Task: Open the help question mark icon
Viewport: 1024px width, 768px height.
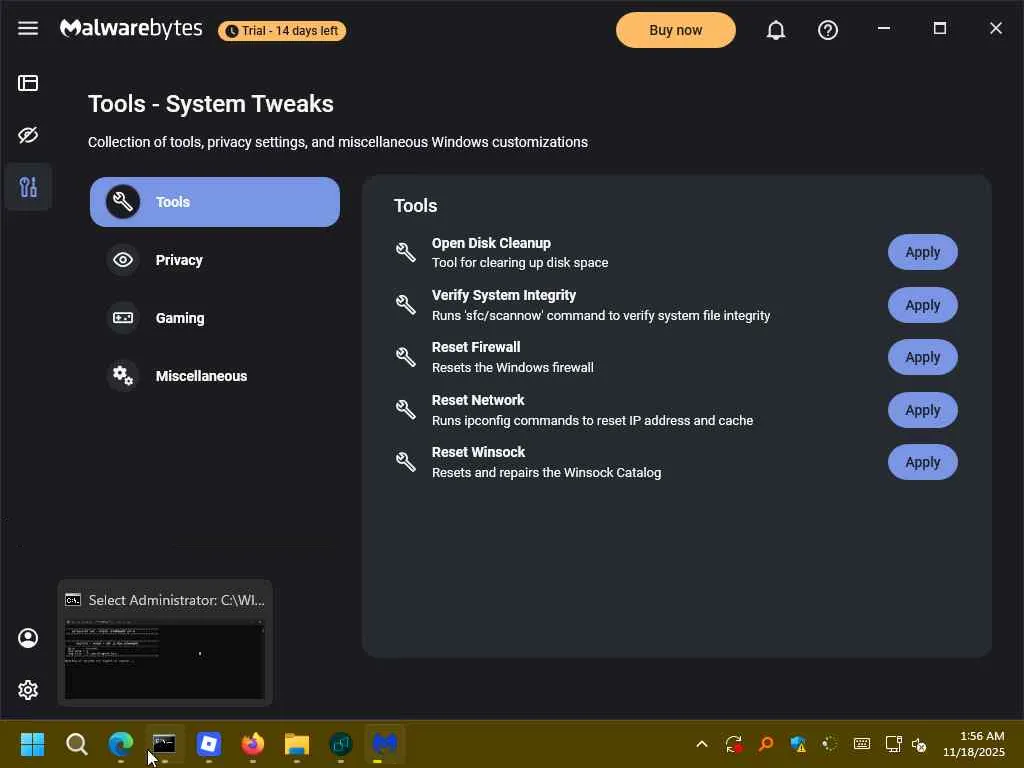Action: 827,30
